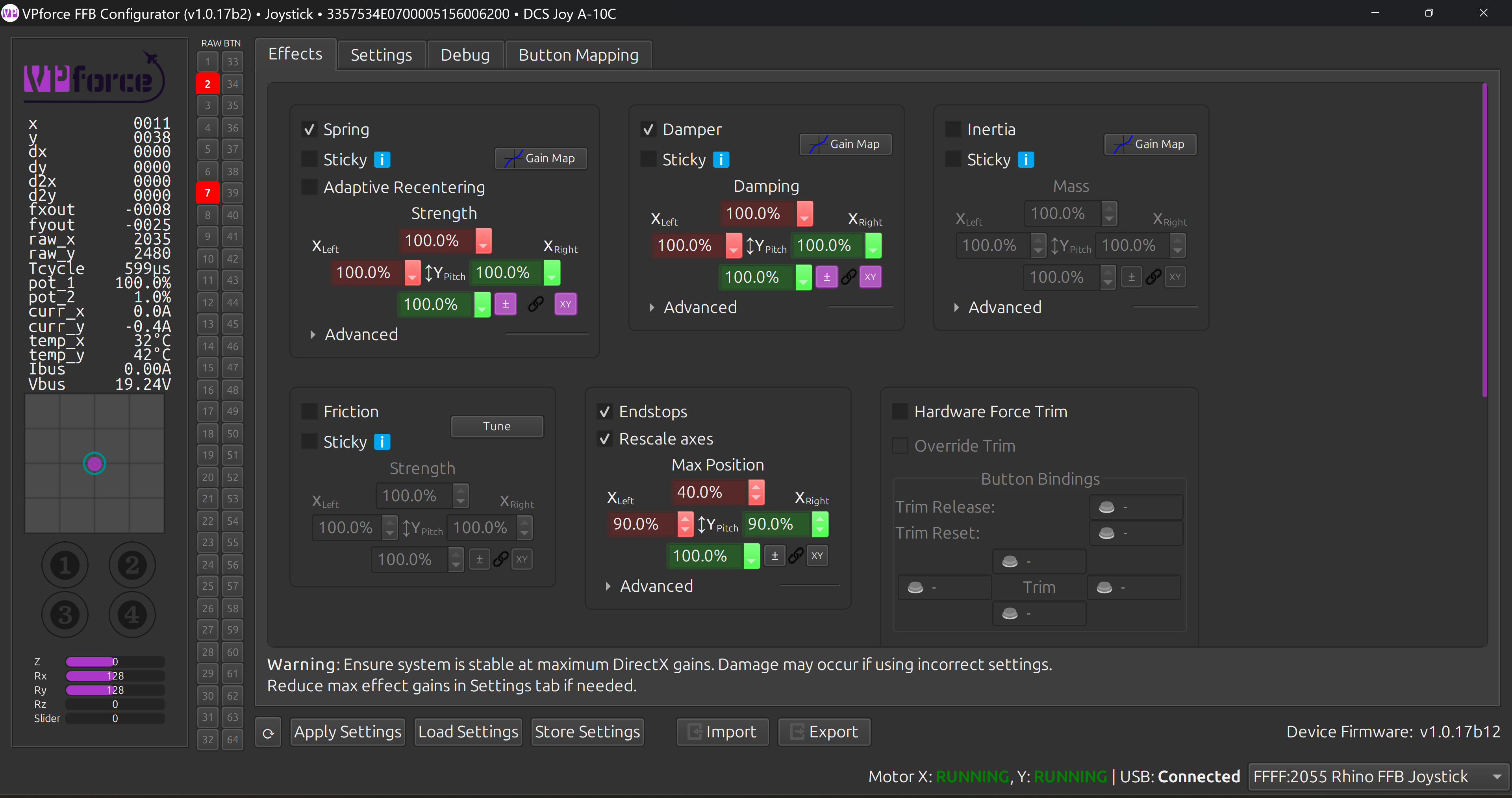1512x798 pixels.
Task: Click the refresh icon beside Apply Settings
Action: [x=268, y=732]
